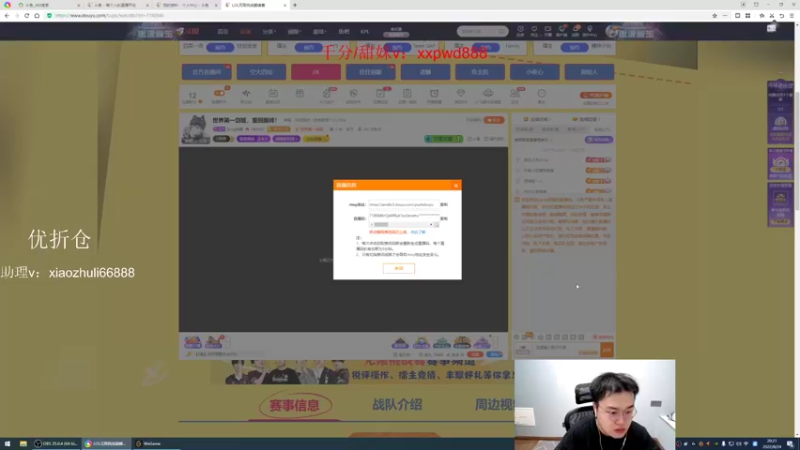Click the blue learn-more link in dialog
The height and width of the screenshot is (450, 800).
tap(418, 232)
